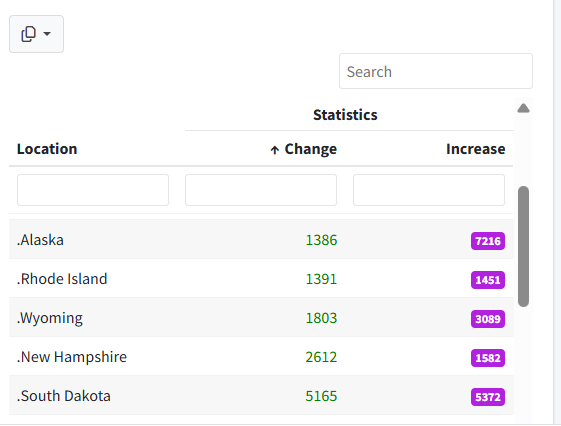
Task: Click the Change column filter box
Action: [x=261, y=190]
